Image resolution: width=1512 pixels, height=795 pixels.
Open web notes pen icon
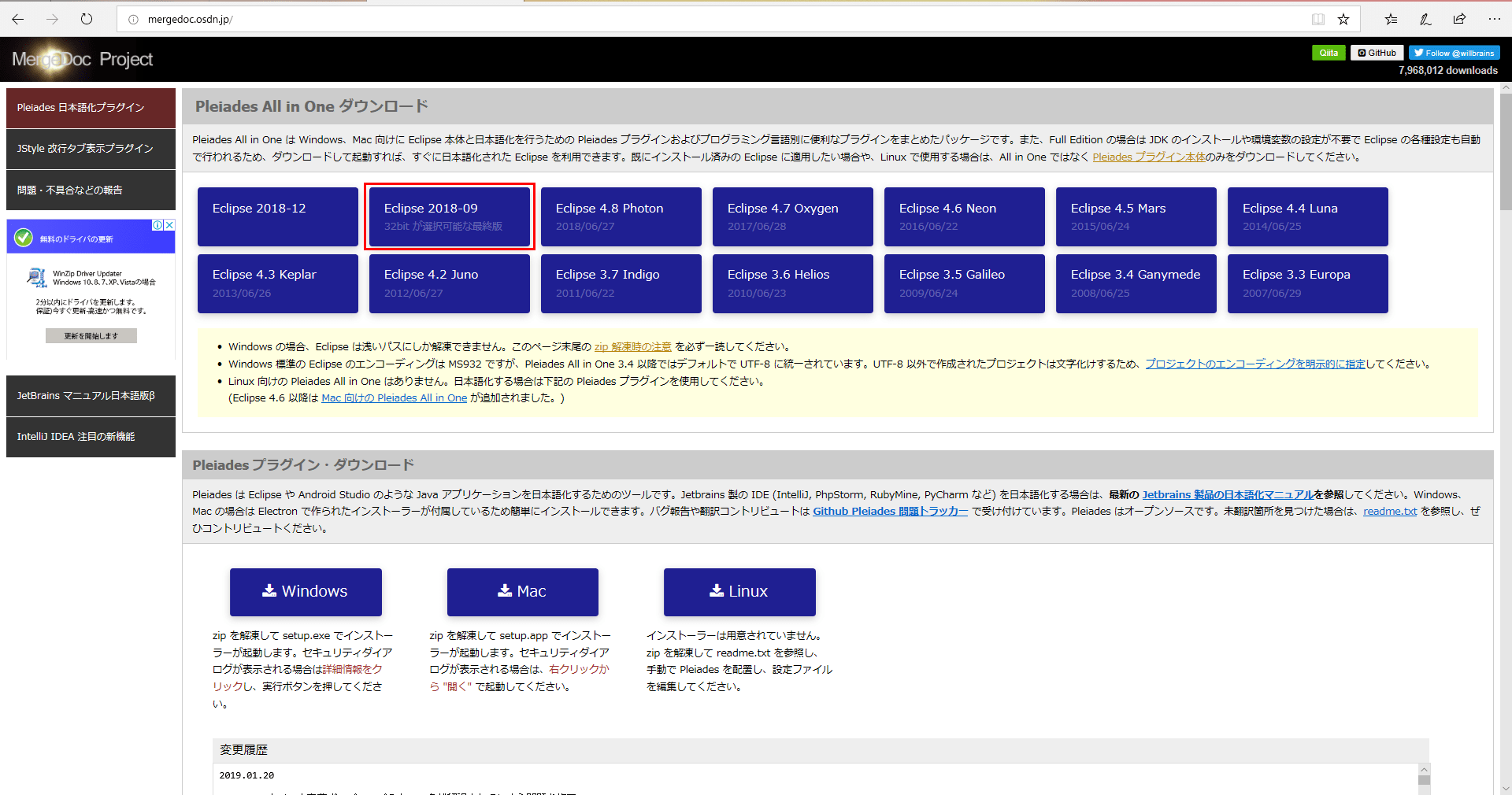[x=1425, y=19]
